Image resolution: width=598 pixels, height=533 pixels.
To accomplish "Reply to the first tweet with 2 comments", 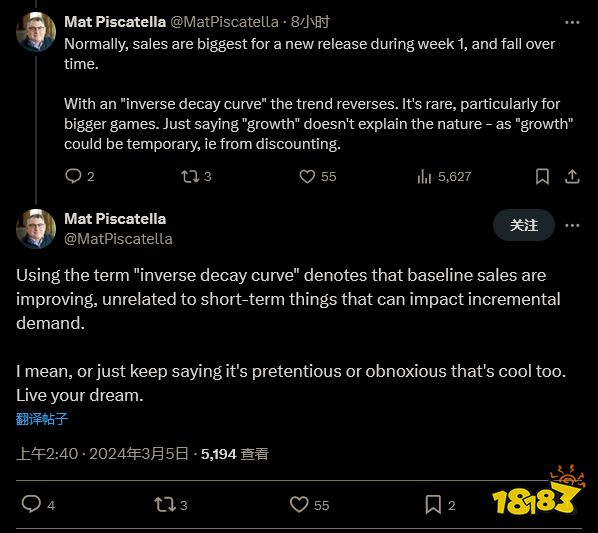I will coord(79,177).
